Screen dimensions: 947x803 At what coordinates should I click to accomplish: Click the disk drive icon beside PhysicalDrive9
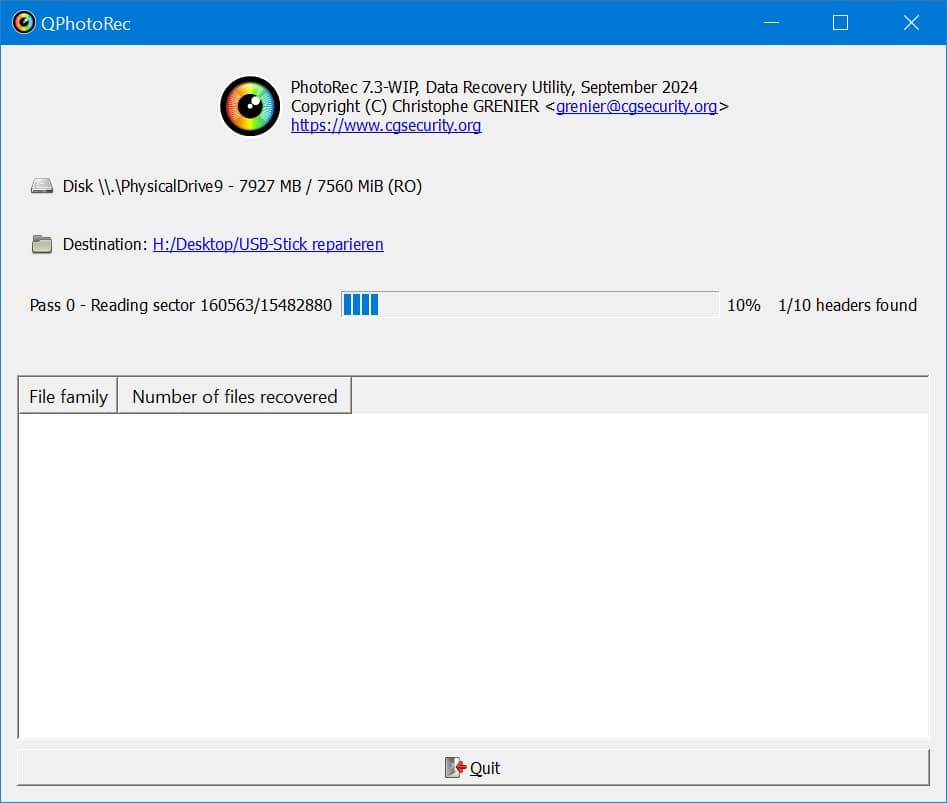(x=42, y=186)
